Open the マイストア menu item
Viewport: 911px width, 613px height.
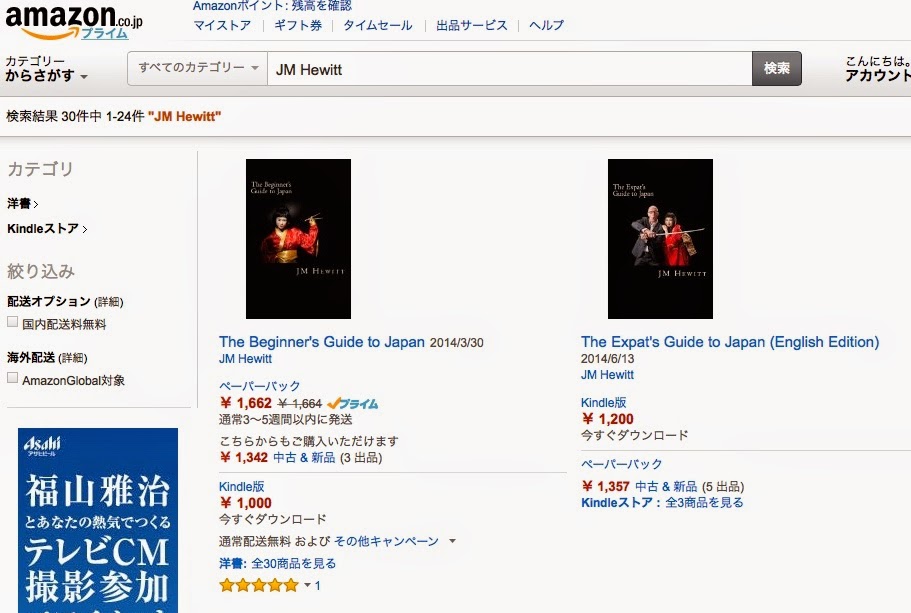[x=222, y=25]
